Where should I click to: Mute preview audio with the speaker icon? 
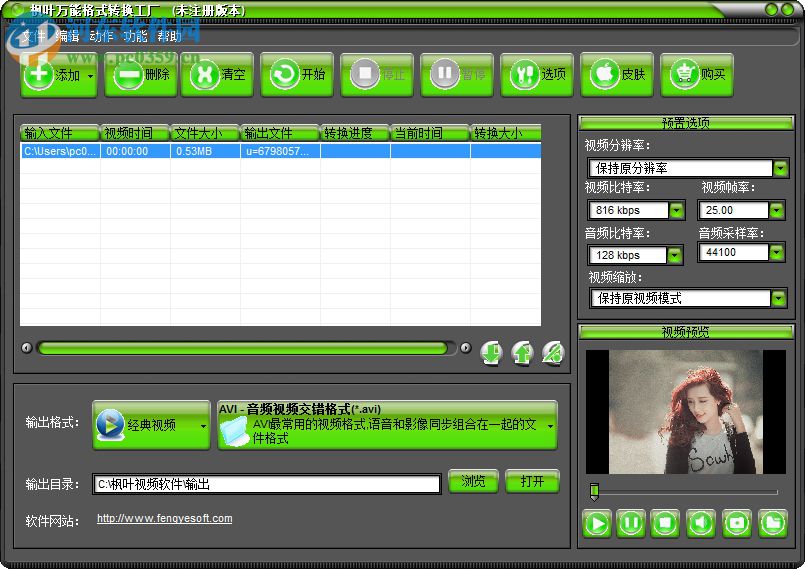tap(701, 524)
